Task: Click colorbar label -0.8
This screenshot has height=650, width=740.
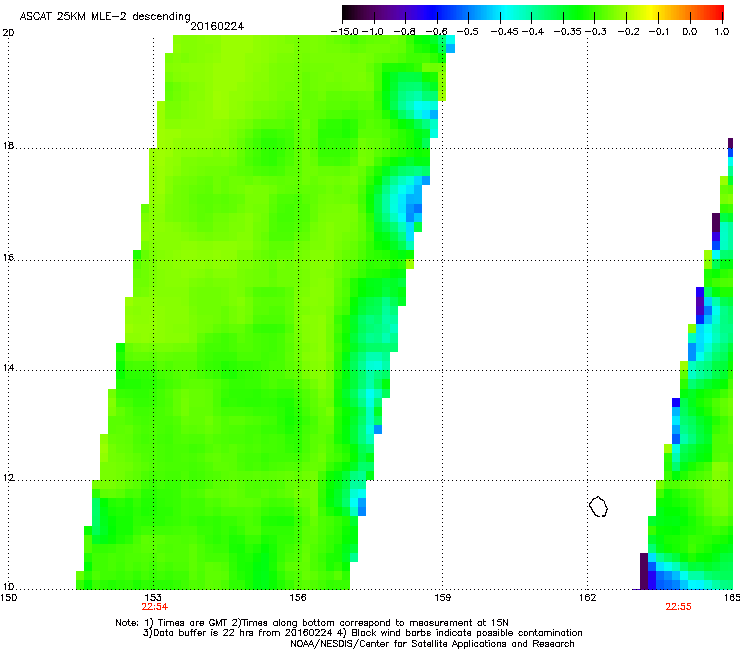Action: tap(404, 32)
